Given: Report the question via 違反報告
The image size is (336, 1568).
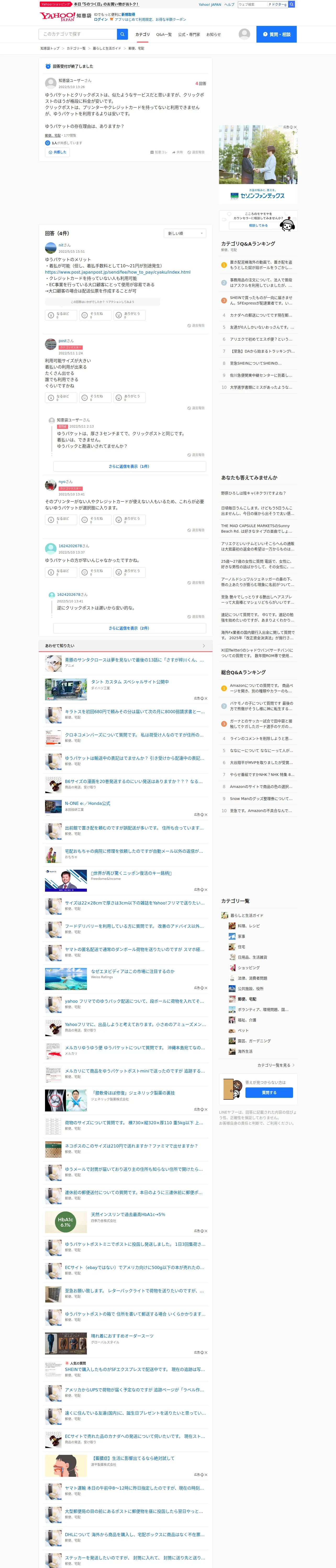Looking at the screenshot, I should pos(196,152).
